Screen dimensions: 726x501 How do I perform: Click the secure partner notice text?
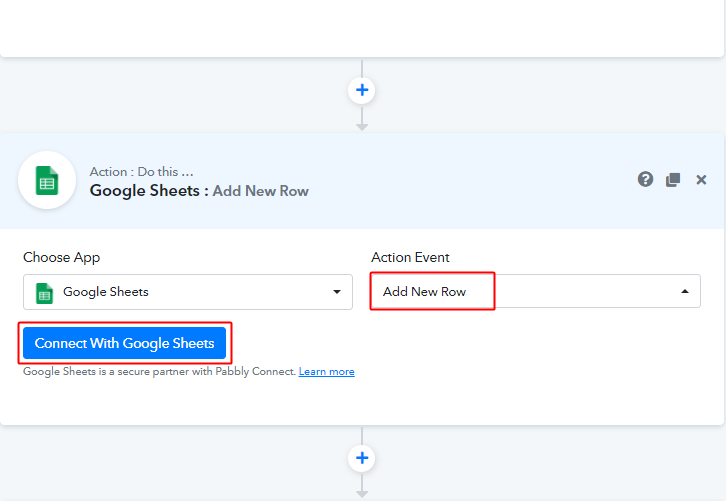159,371
